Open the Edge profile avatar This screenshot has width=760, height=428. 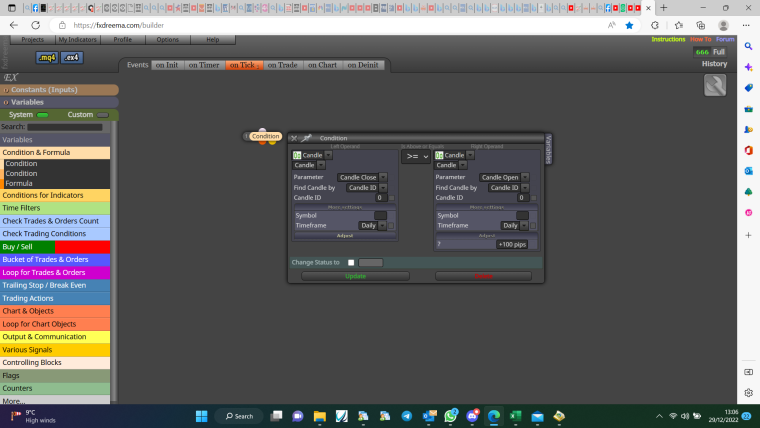coord(723,25)
